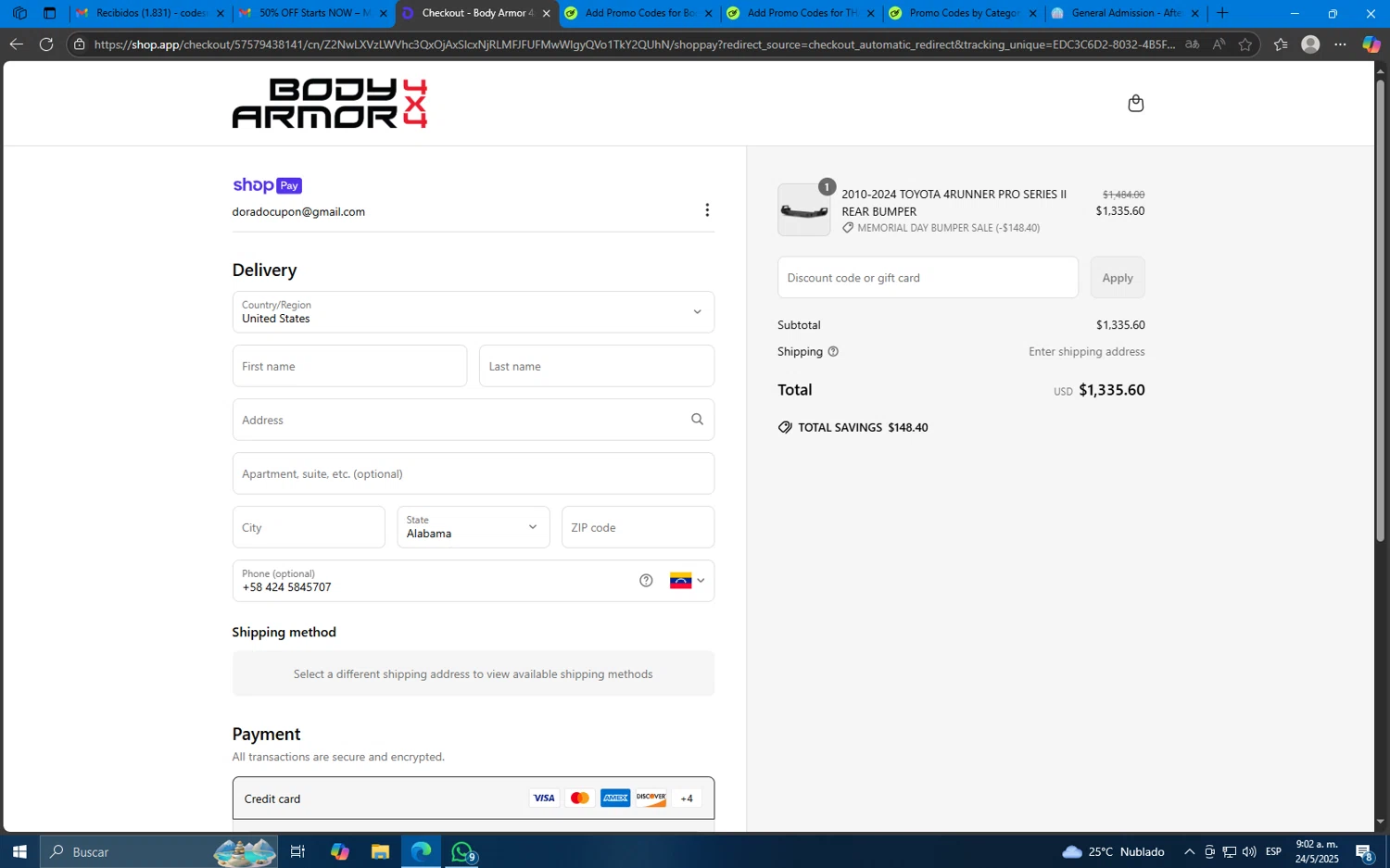This screenshot has height=868, width=1390.
Task: Switch to the Promo Codes by Category tab
Action: 964,13
